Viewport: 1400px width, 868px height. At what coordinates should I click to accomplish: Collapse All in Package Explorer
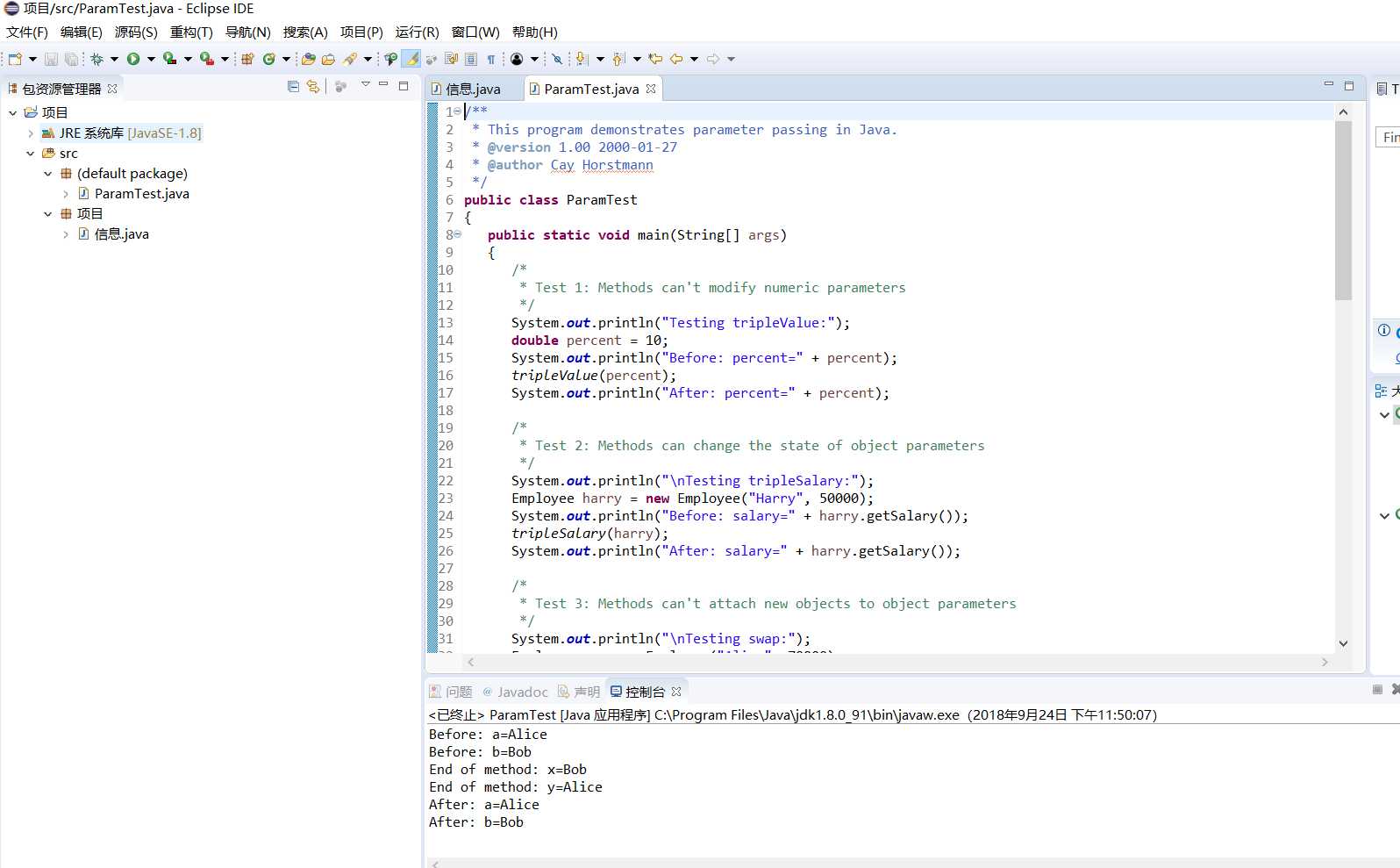tap(293, 86)
